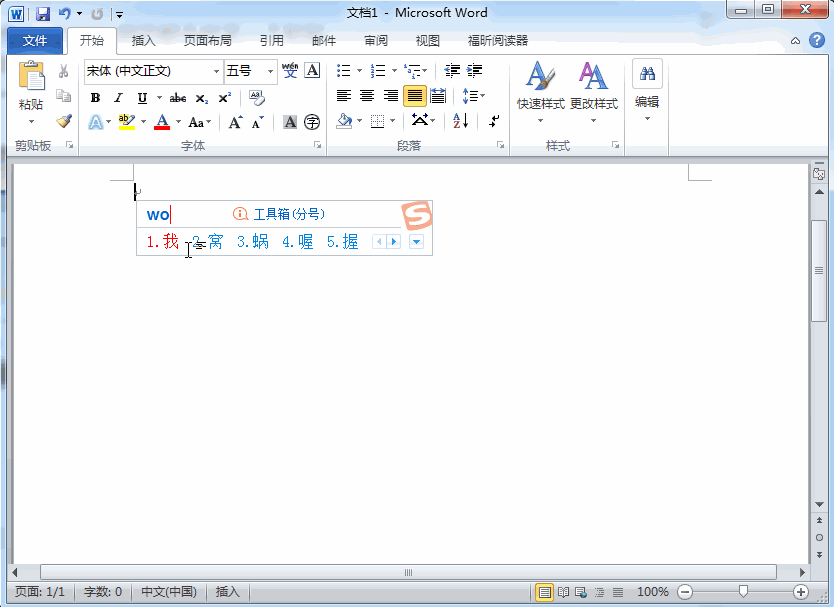This screenshot has height=607, width=834.
Task: Open the 编辑 Editing group
Action: 647,90
